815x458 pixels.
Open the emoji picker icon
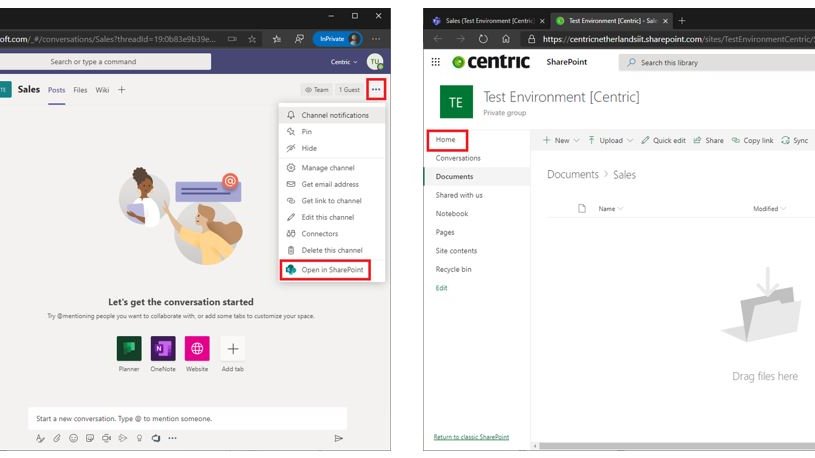(73, 438)
